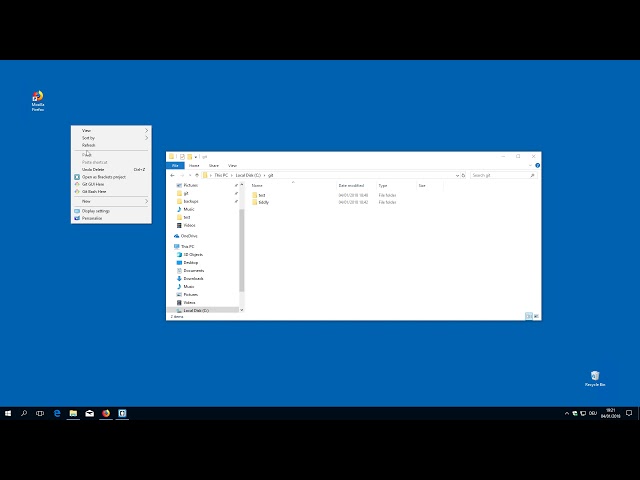This screenshot has height=480, width=640.
Task: Choose Git Bash Here in context menu
Action: 111,191
